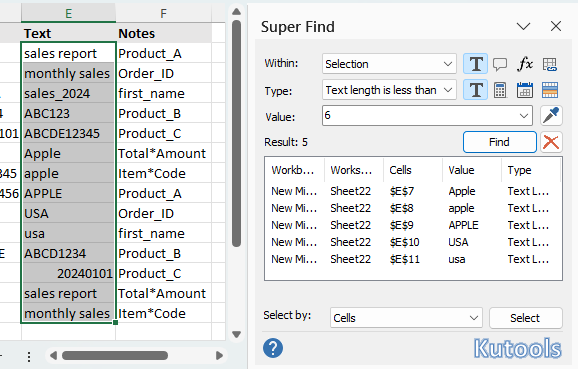
Task: Click the vertical scrollbar thumb
Action: (x=237, y=133)
